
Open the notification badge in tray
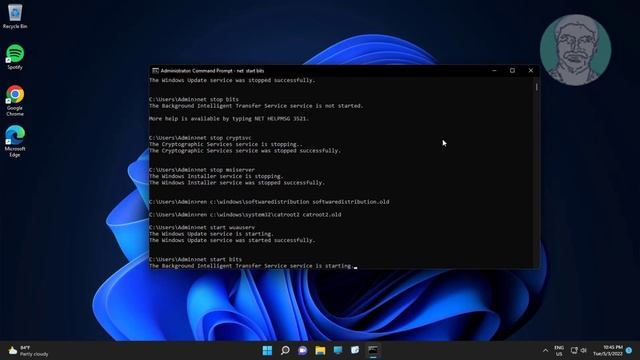pos(629,350)
